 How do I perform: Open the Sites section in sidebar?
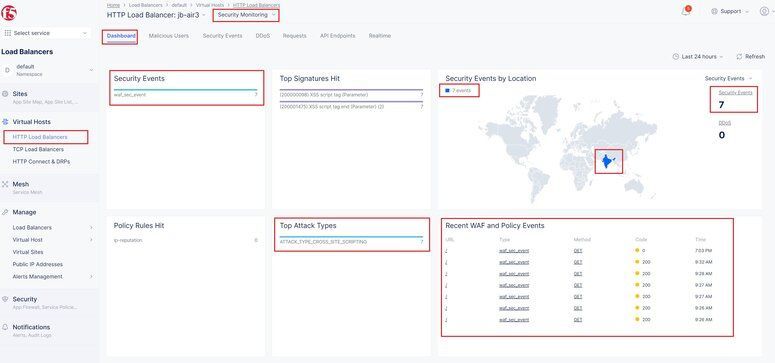[20, 94]
